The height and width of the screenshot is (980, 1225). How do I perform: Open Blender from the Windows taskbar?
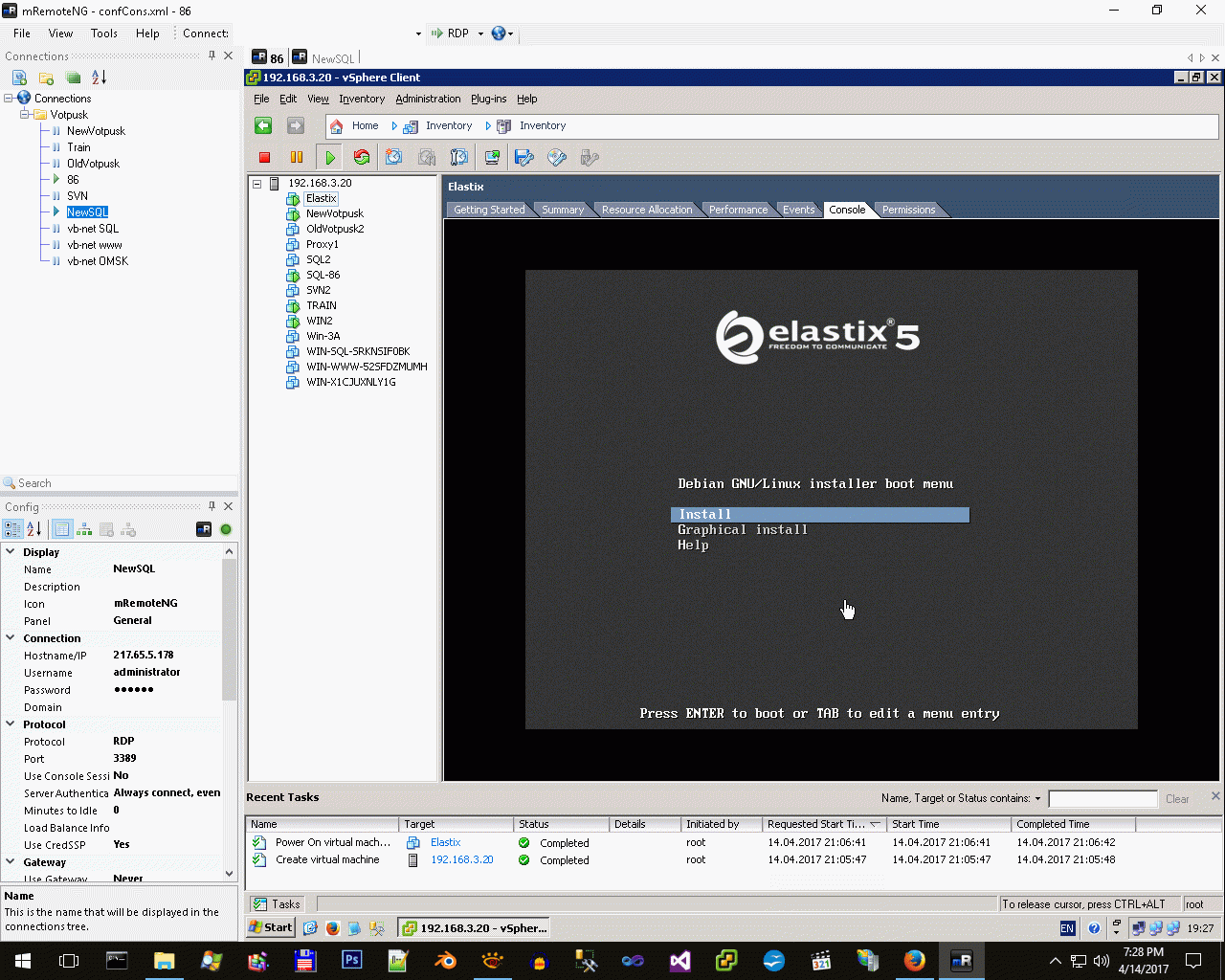pos(446,960)
